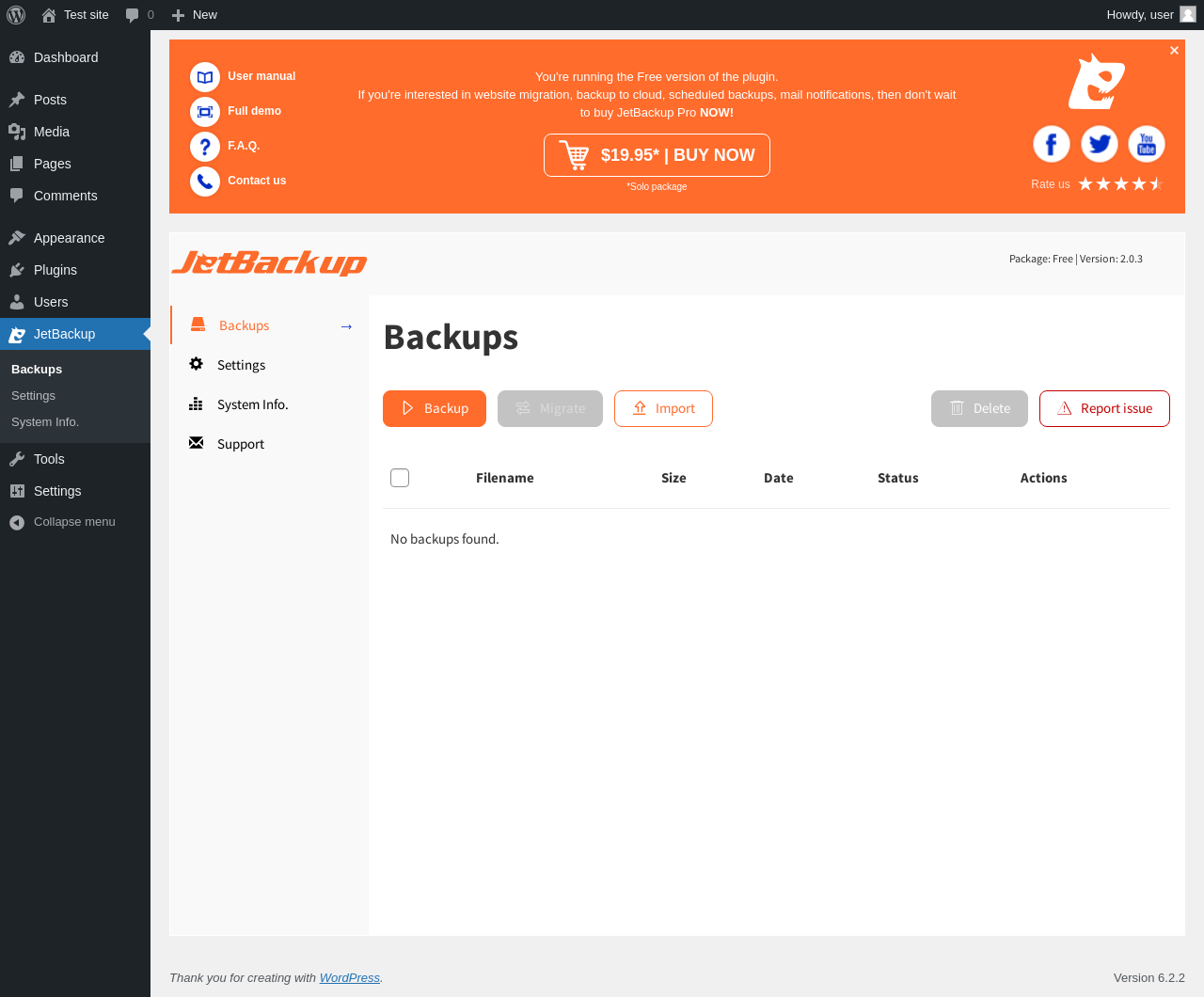Click Status column header
Screen dimensions: 1204x997
[898, 478]
